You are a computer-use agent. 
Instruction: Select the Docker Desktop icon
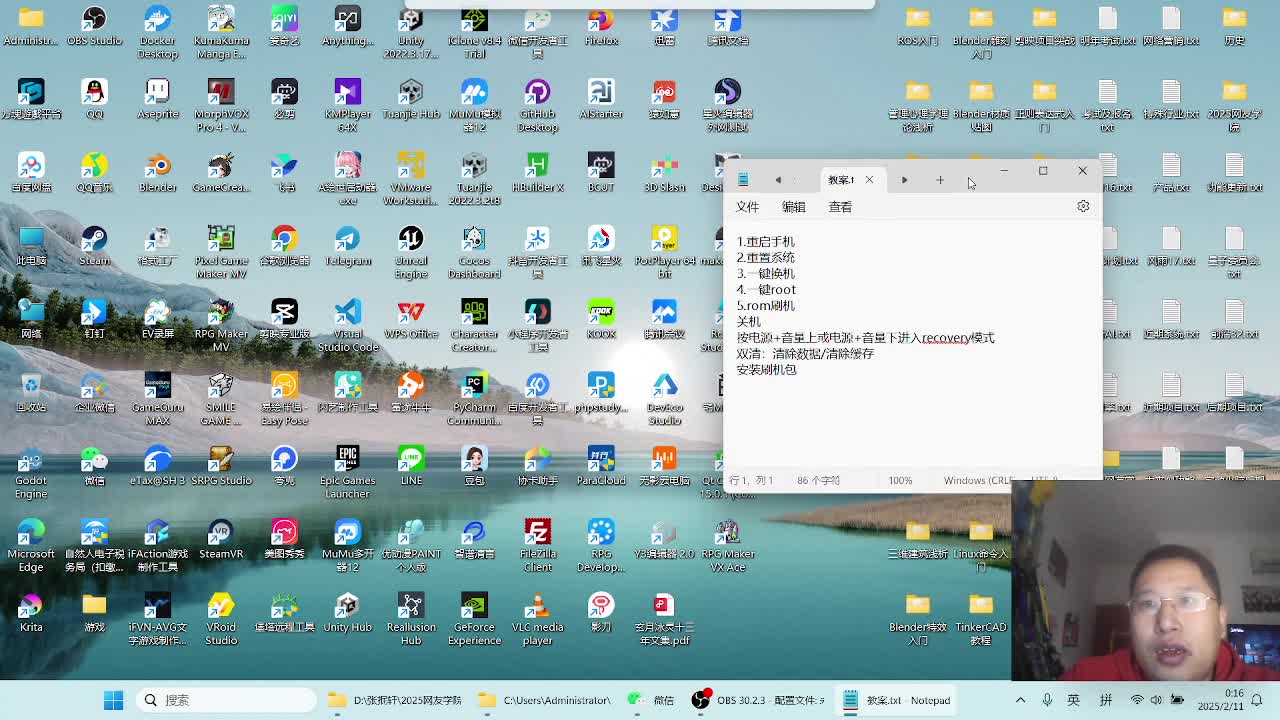[157, 33]
